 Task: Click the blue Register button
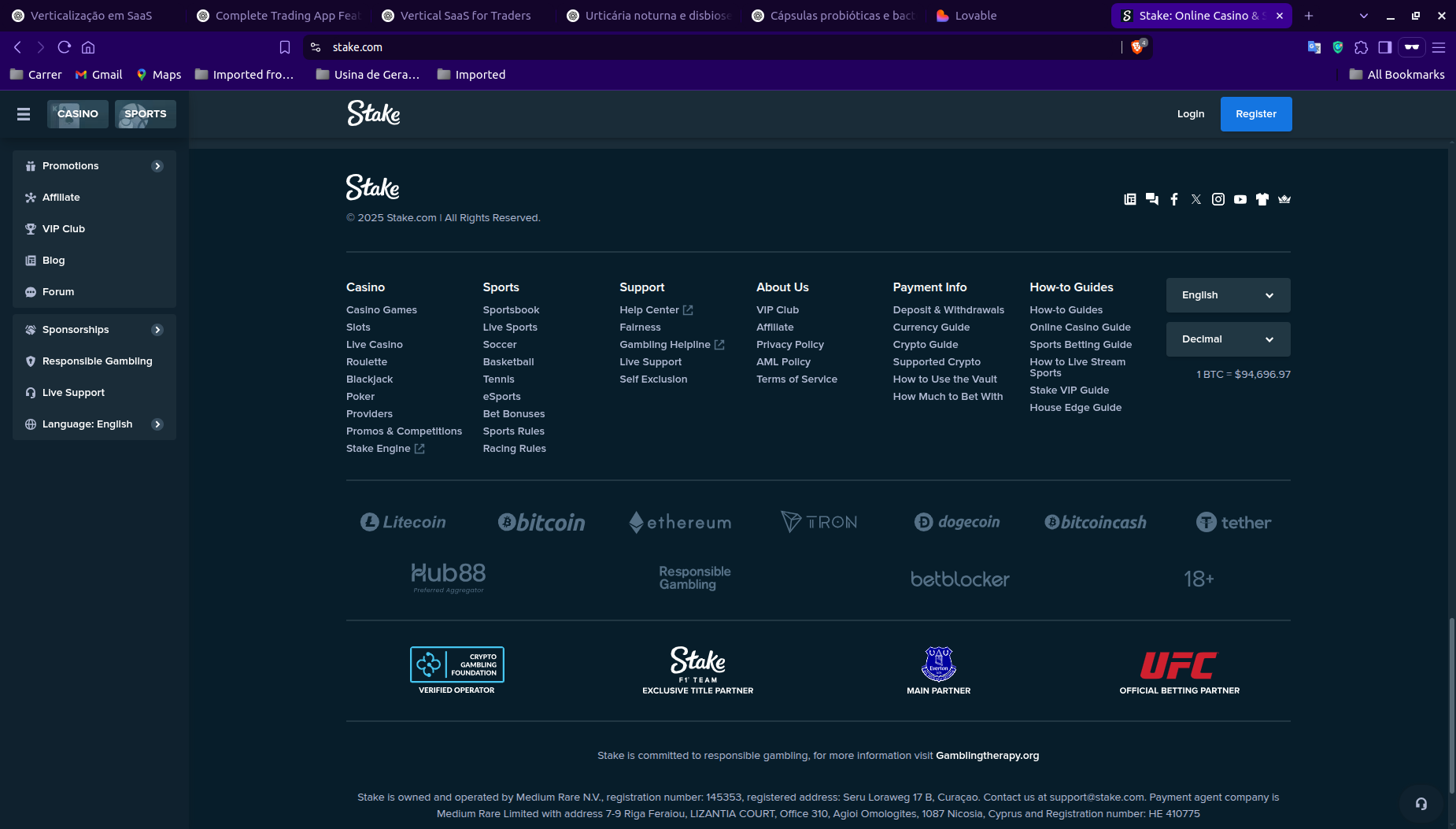point(1255,114)
